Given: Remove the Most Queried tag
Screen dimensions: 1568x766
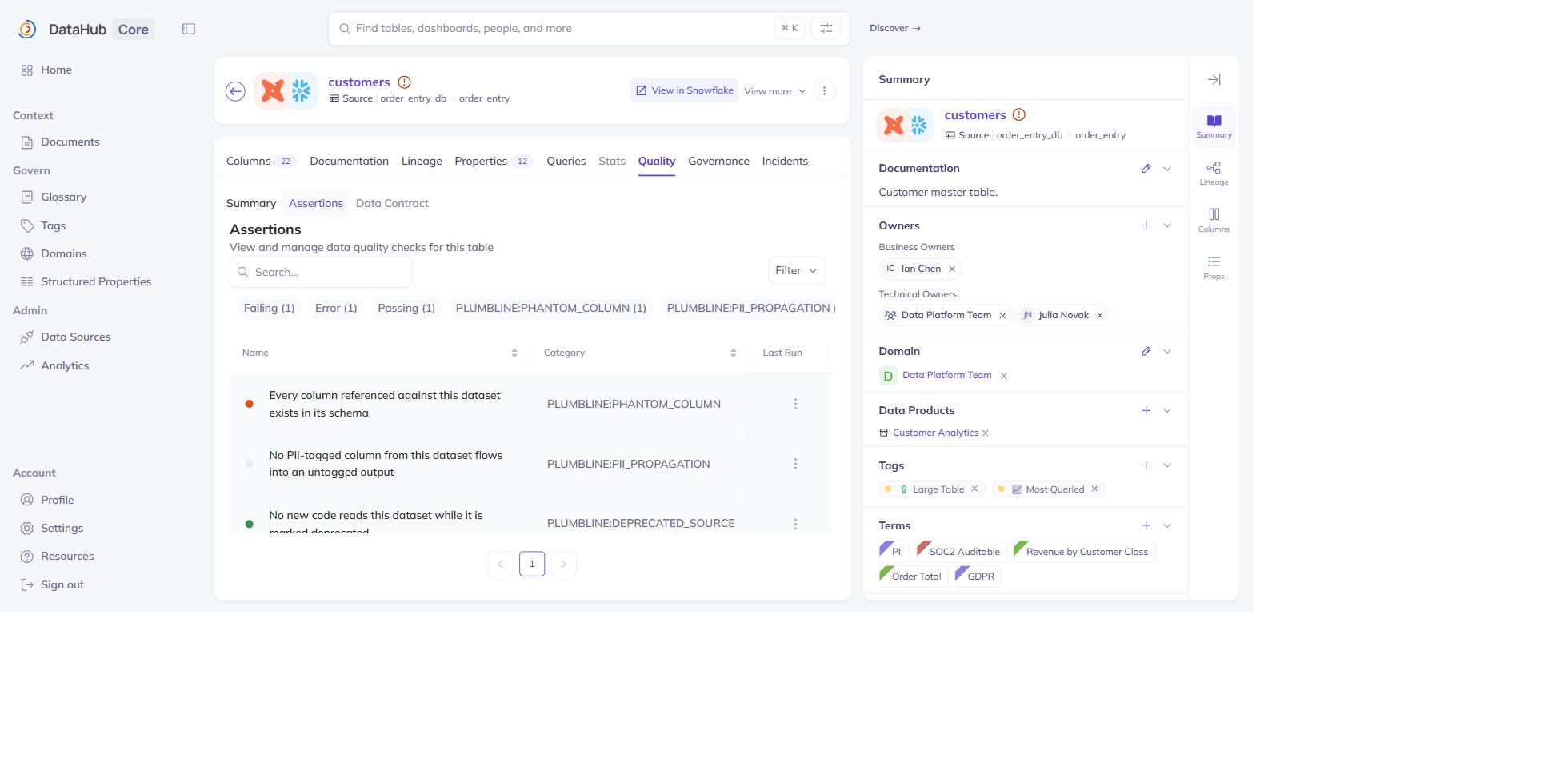Looking at the screenshot, I should (1095, 489).
